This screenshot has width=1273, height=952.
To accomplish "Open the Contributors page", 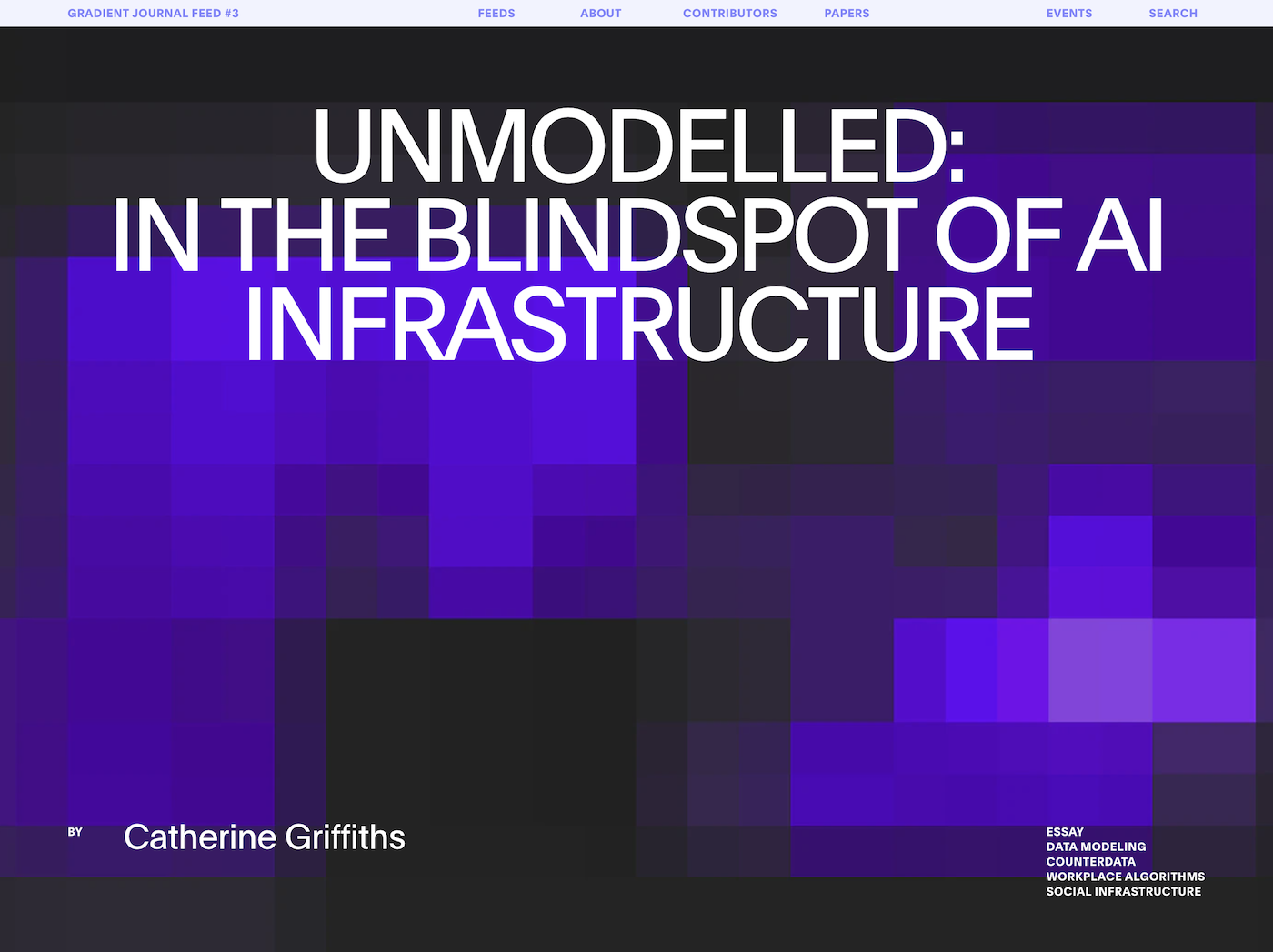I will tap(730, 14).
